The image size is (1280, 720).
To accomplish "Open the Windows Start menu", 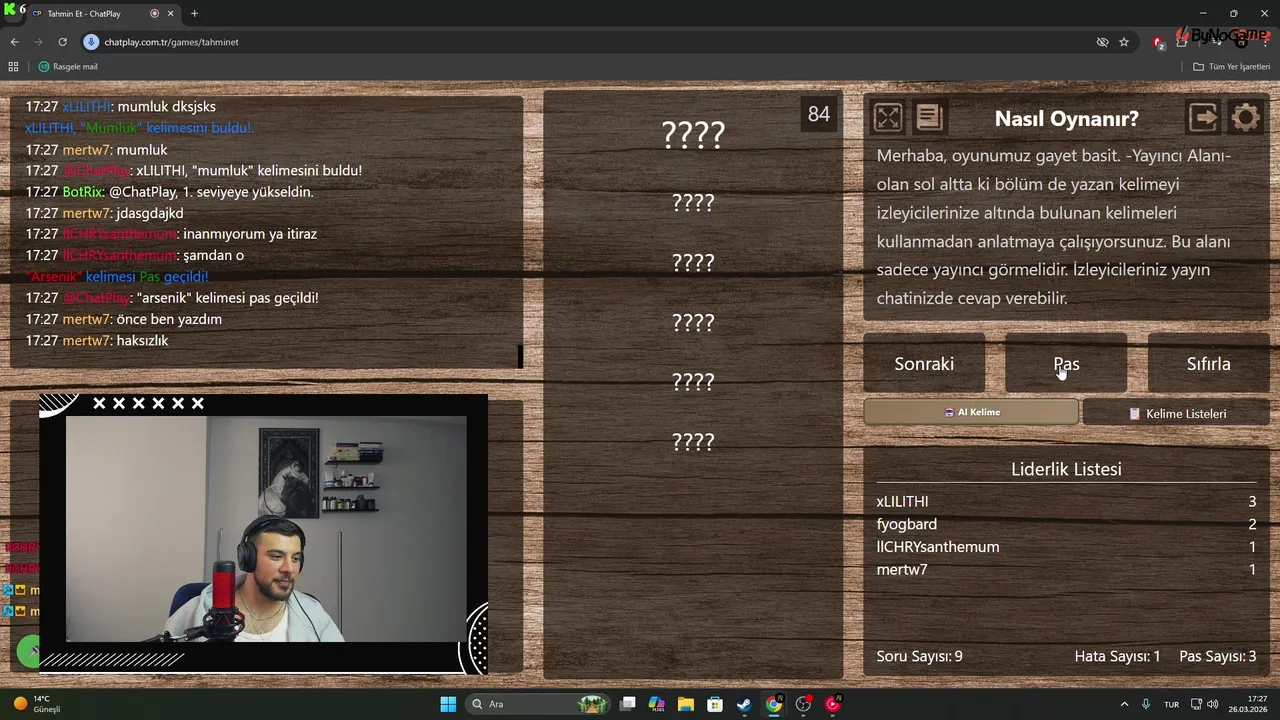I will 448,704.
